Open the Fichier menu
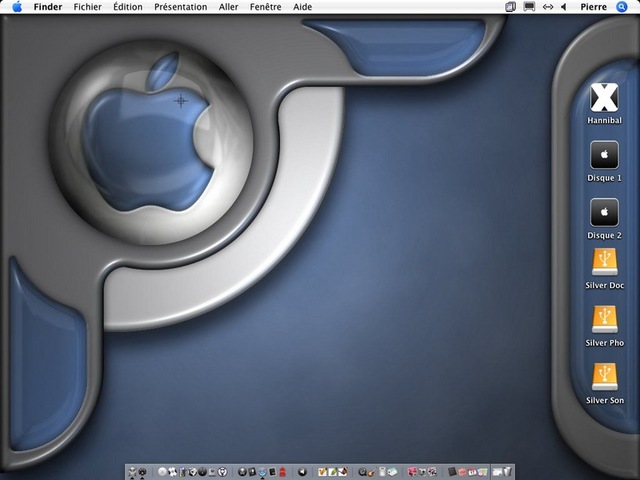Screen dimensions: 640x480 tap(88, 7)
